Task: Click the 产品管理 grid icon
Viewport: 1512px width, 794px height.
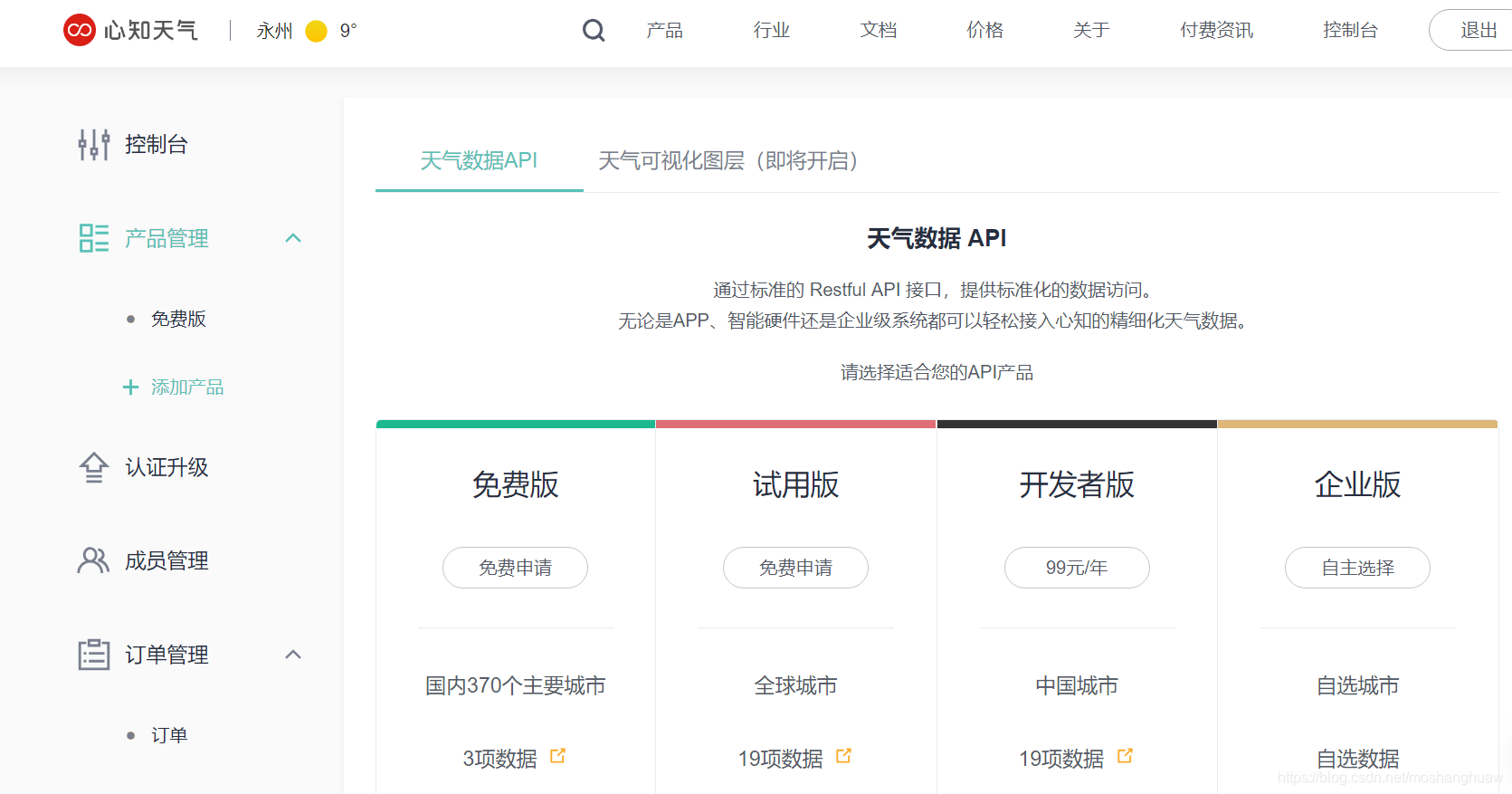Action: [x=94, y=238]
